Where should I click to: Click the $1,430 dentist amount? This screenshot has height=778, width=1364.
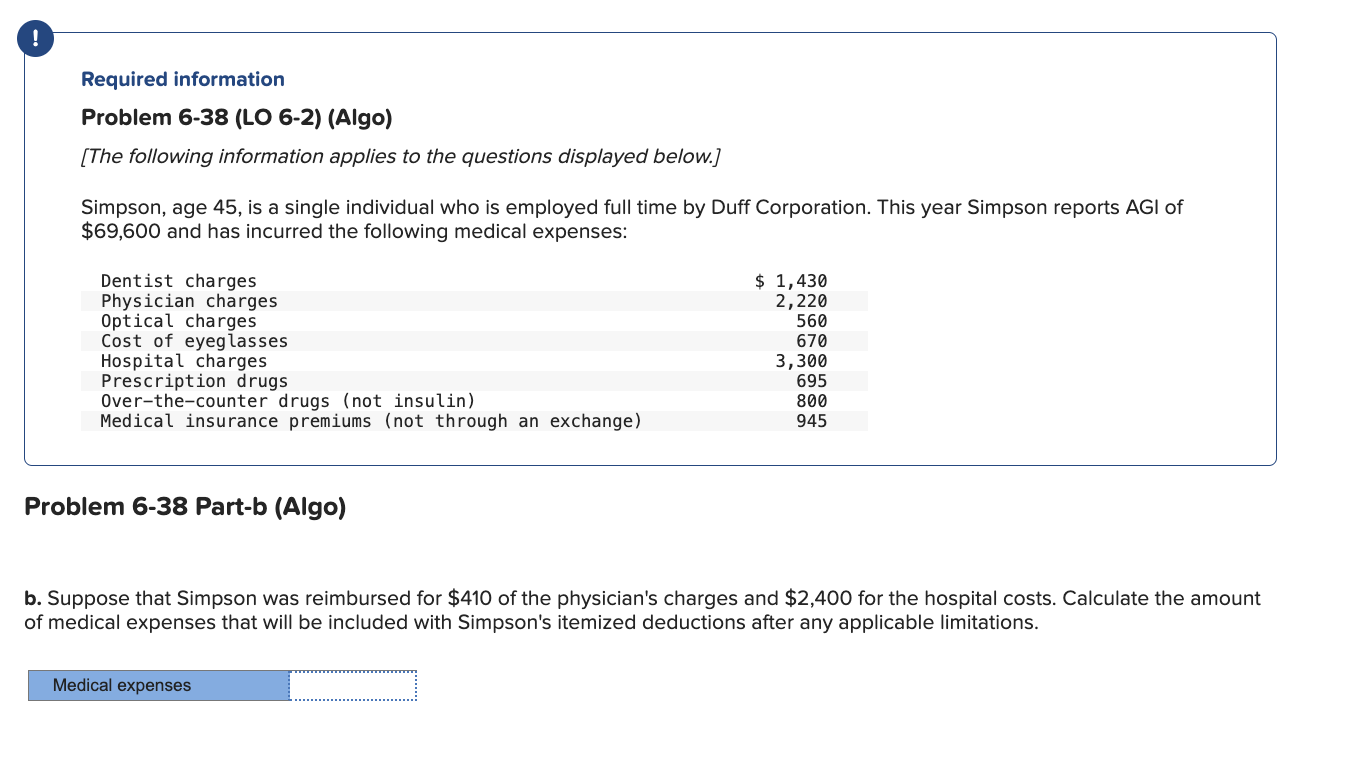coord(791,281)
